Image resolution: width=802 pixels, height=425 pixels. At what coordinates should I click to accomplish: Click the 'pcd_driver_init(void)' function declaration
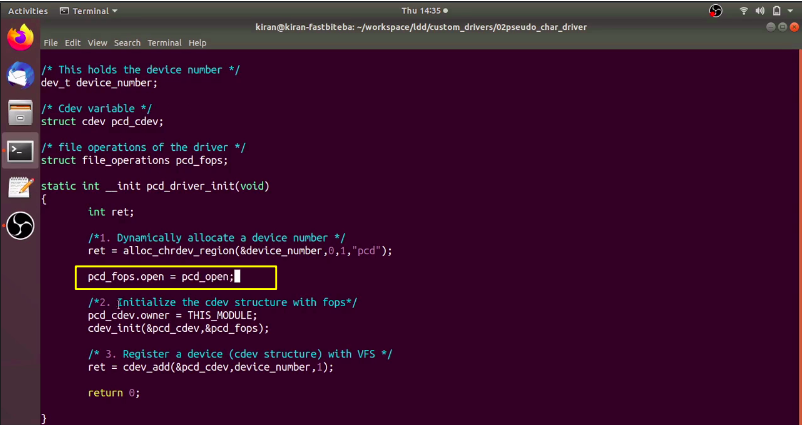155,186
